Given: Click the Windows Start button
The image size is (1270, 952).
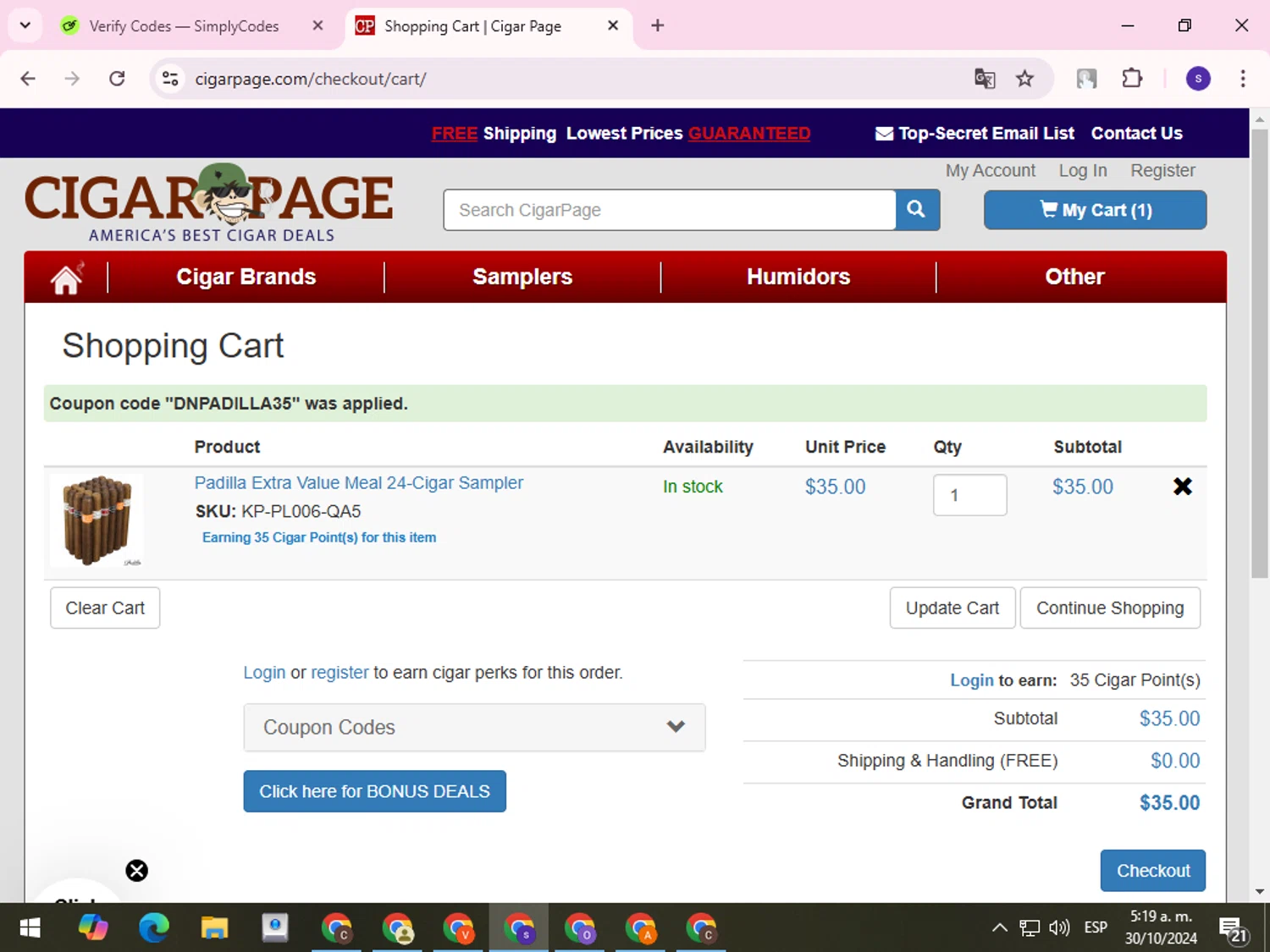Looking at the screenshot, I should [30, 928].
